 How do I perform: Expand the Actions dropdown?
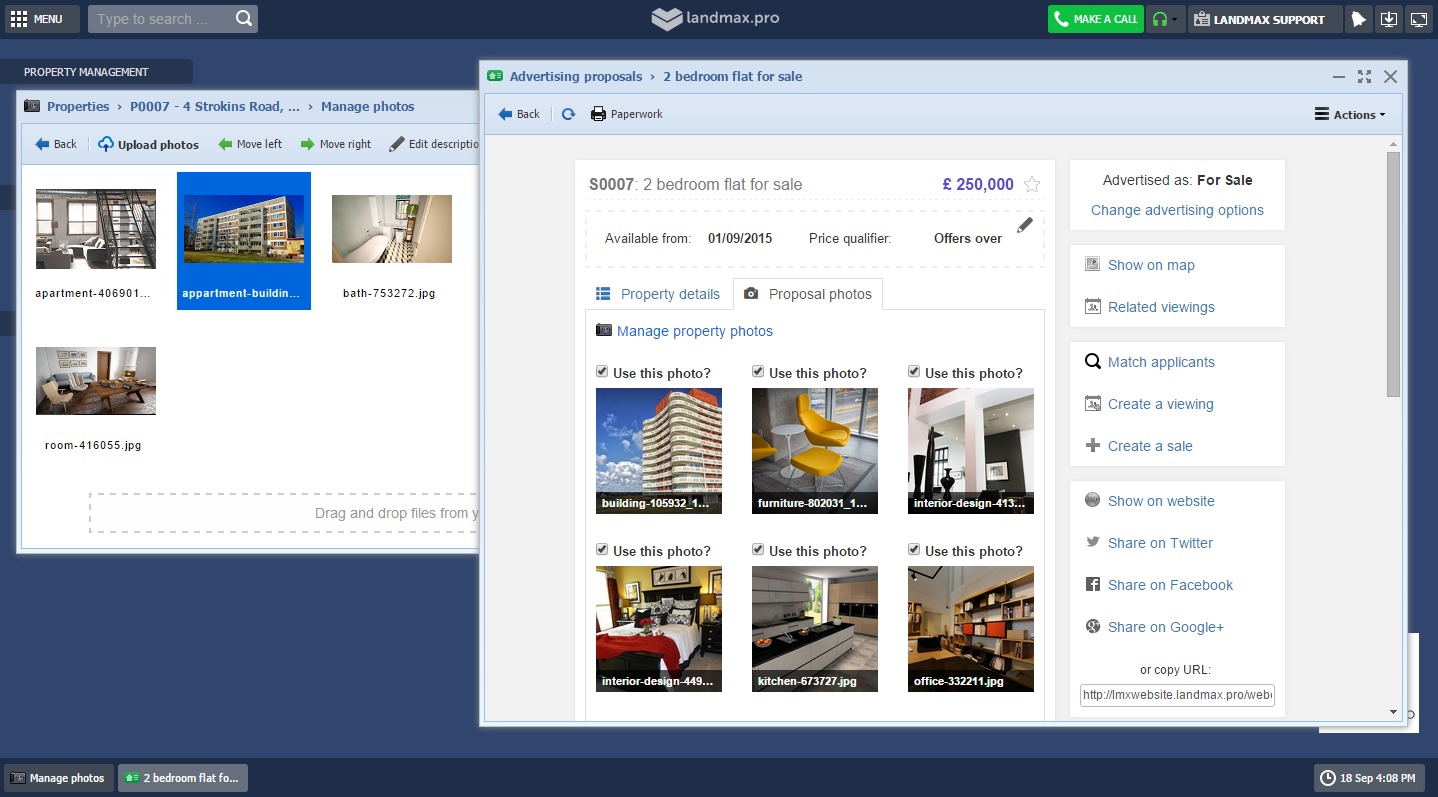pyautogui.click(x=1350, y=115)
